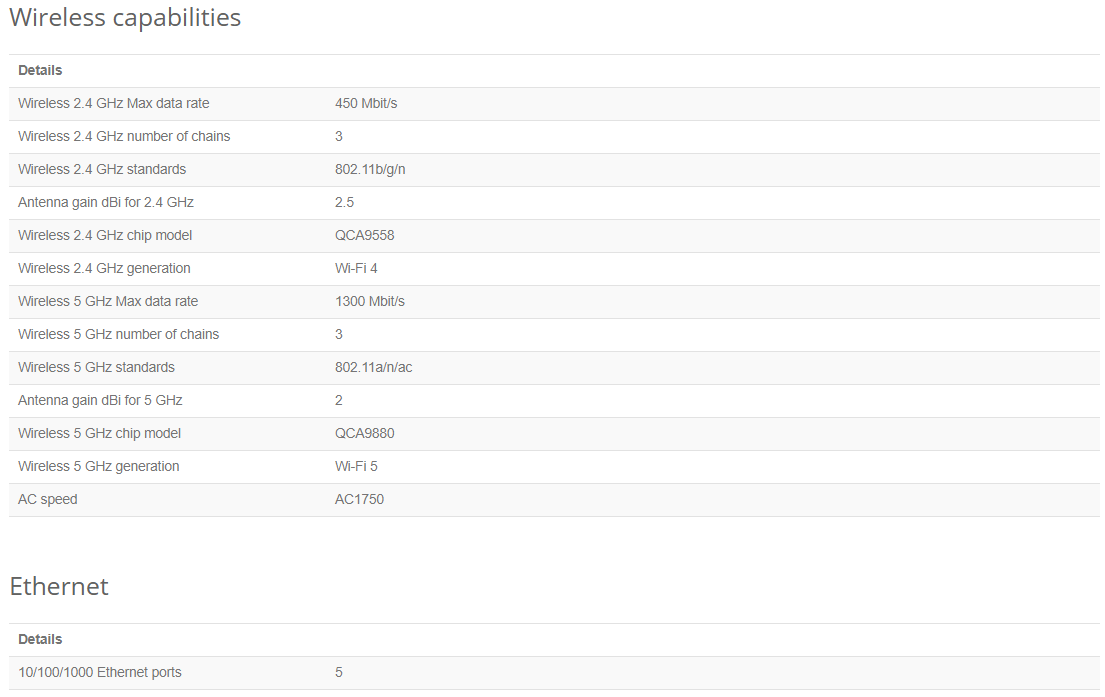Image resolution: width=1105 pixels, height=697 pixels.
Task: Click the Ethernet section heading
Action: pyautogui.click(x=59, y=587)
